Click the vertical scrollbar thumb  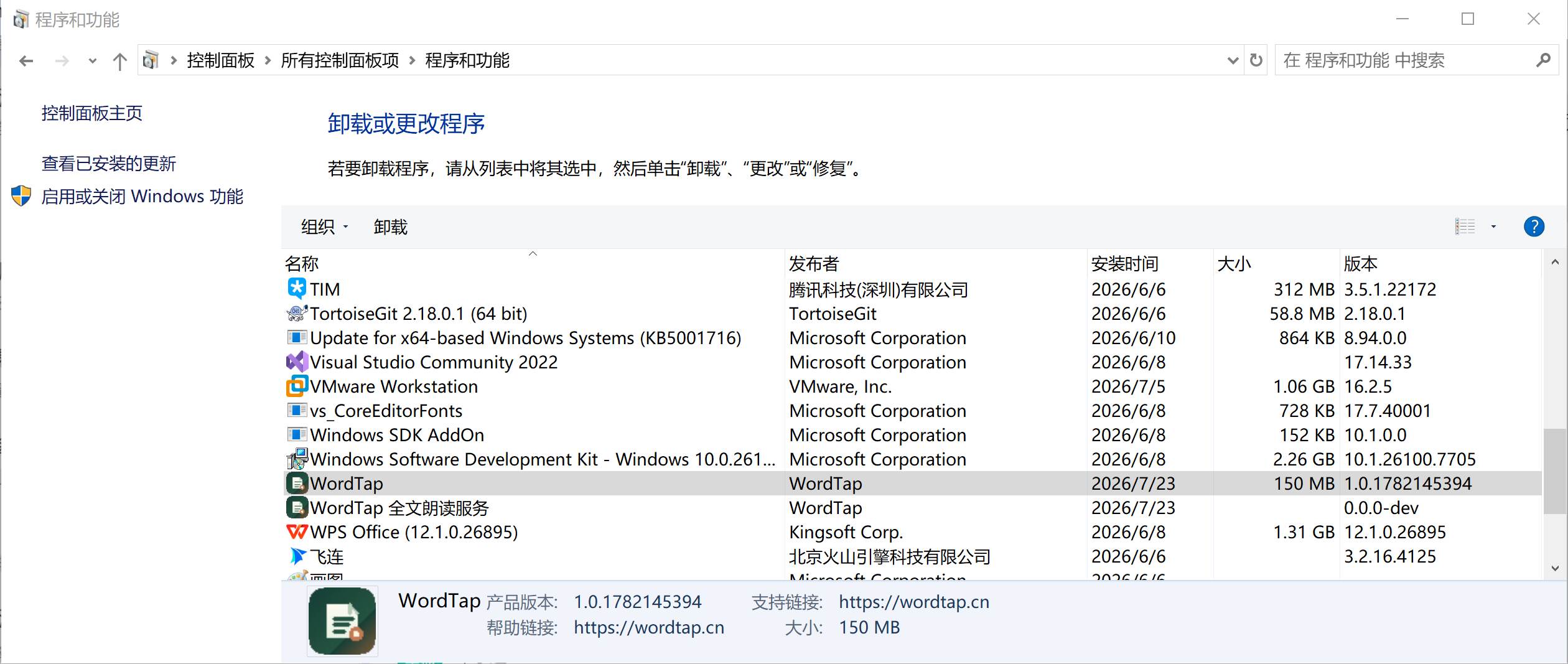(x=1555, y=471)
